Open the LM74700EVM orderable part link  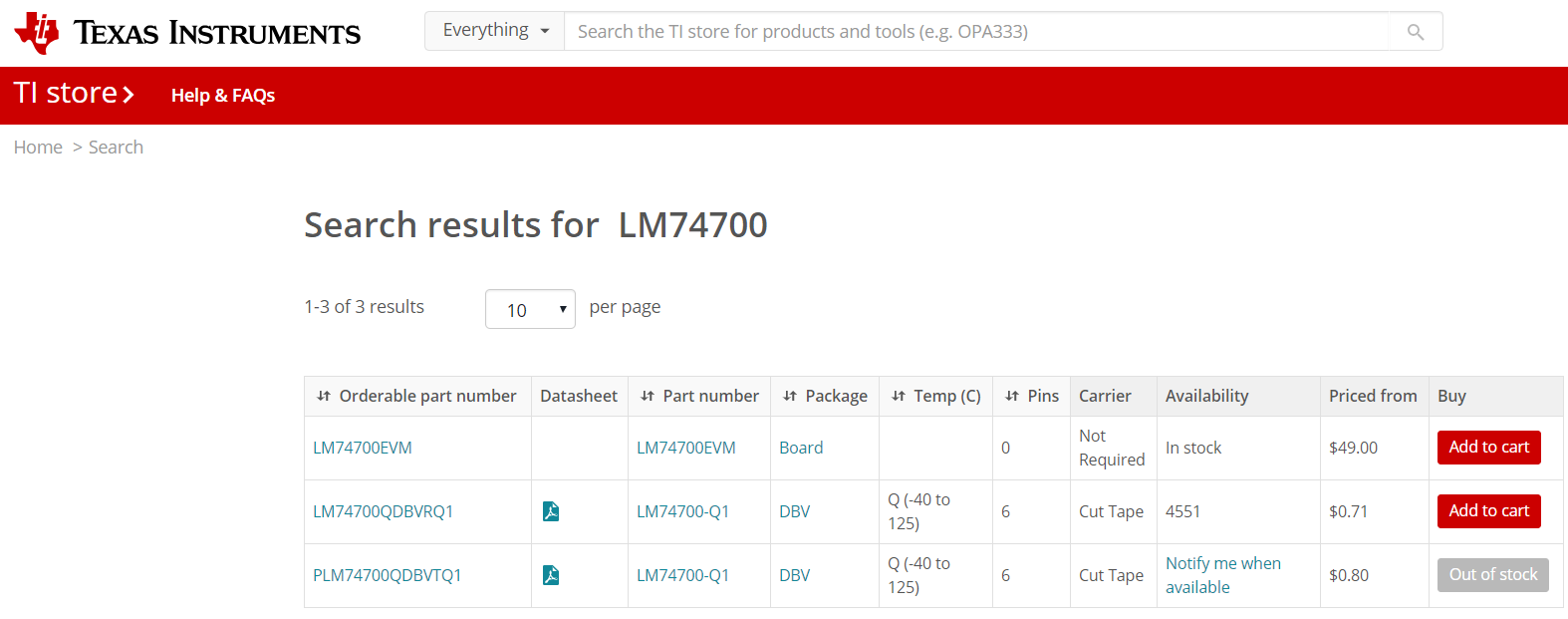(363, 448)
